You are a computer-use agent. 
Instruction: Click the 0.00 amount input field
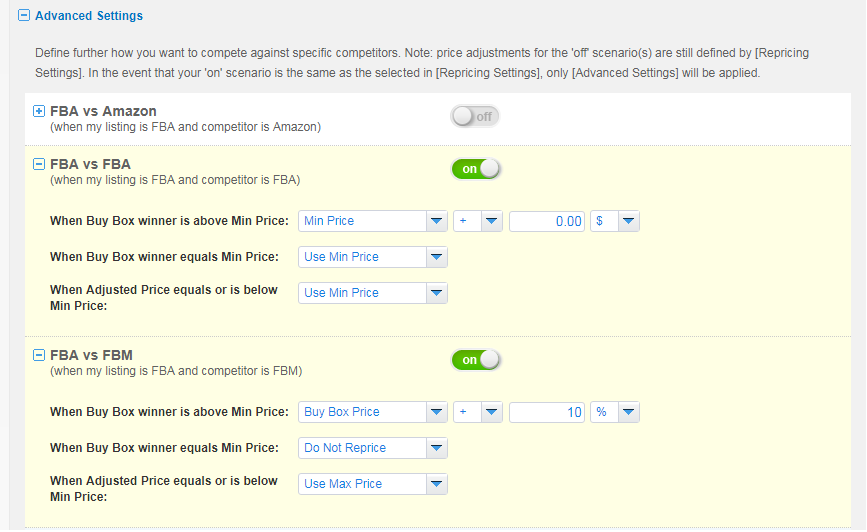pos(547,221)
